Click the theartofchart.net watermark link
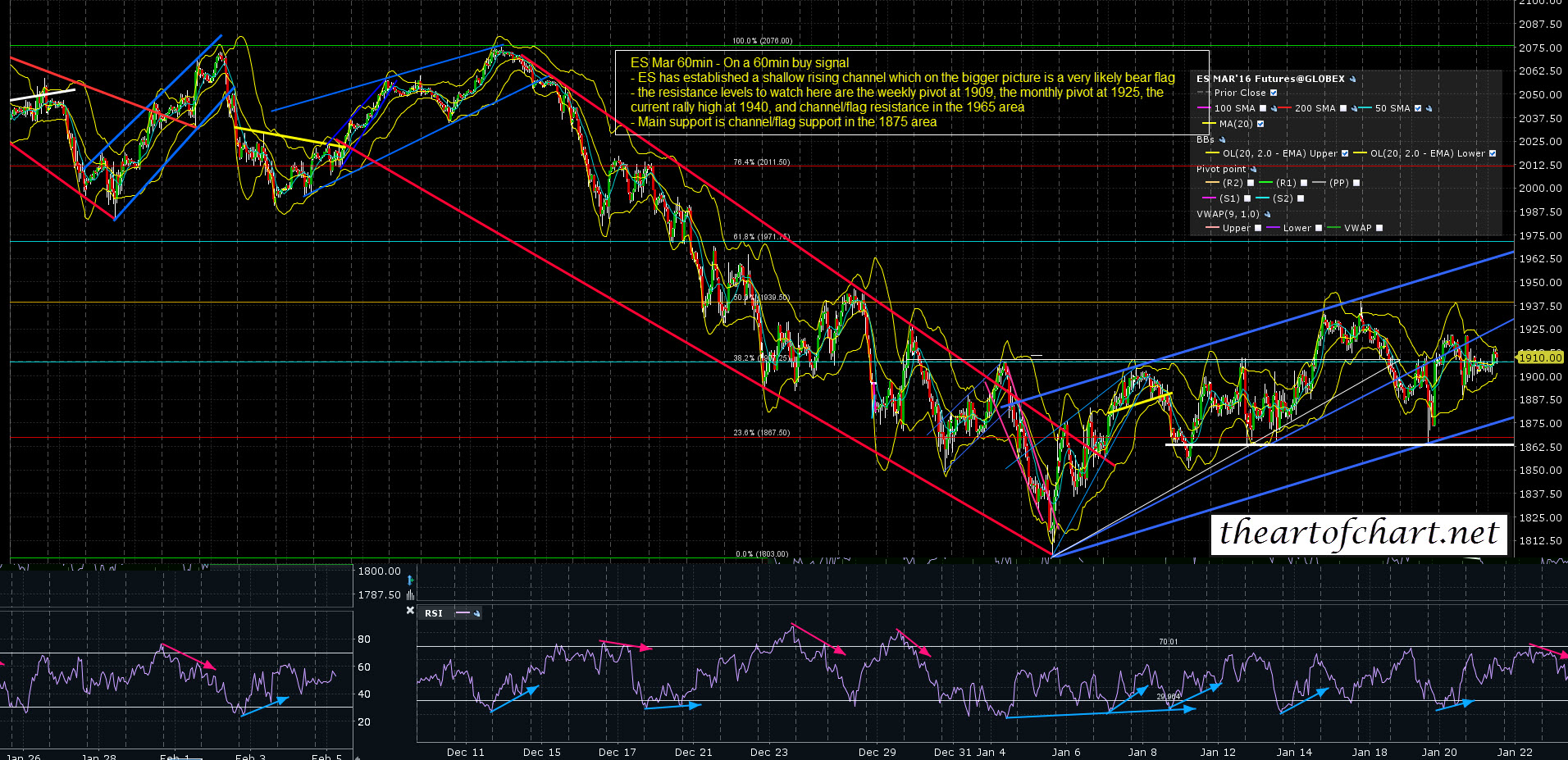 pos(1358,533)
